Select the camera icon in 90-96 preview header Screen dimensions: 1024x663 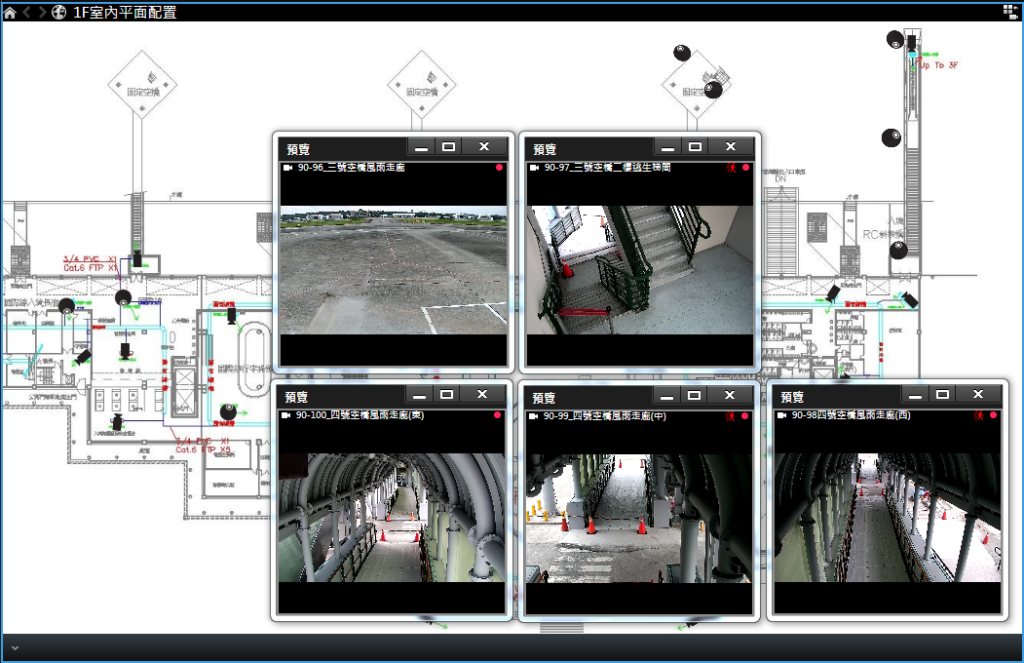coord(288,168)
